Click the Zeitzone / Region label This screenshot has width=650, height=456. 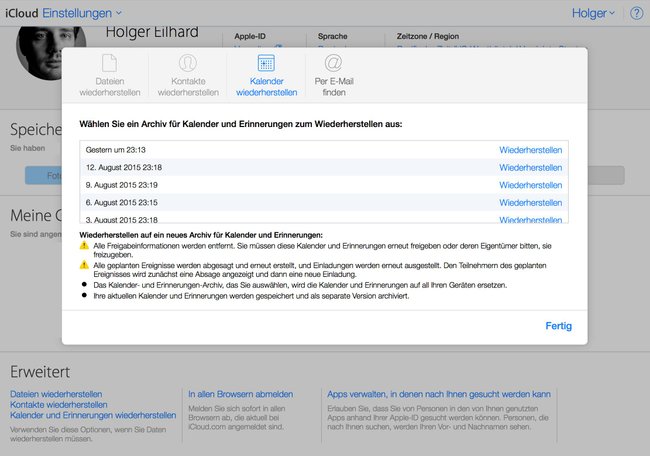[427, 36]
